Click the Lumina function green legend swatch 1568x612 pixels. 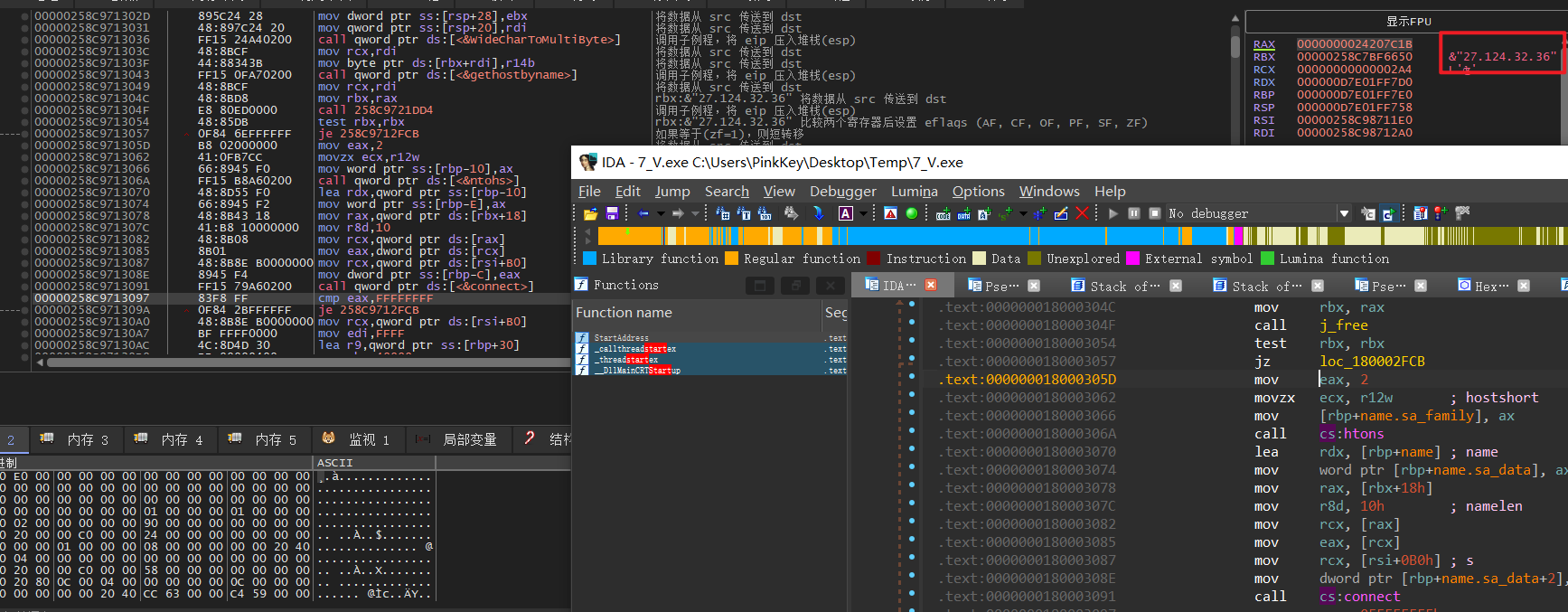(x=1267, y=259)
